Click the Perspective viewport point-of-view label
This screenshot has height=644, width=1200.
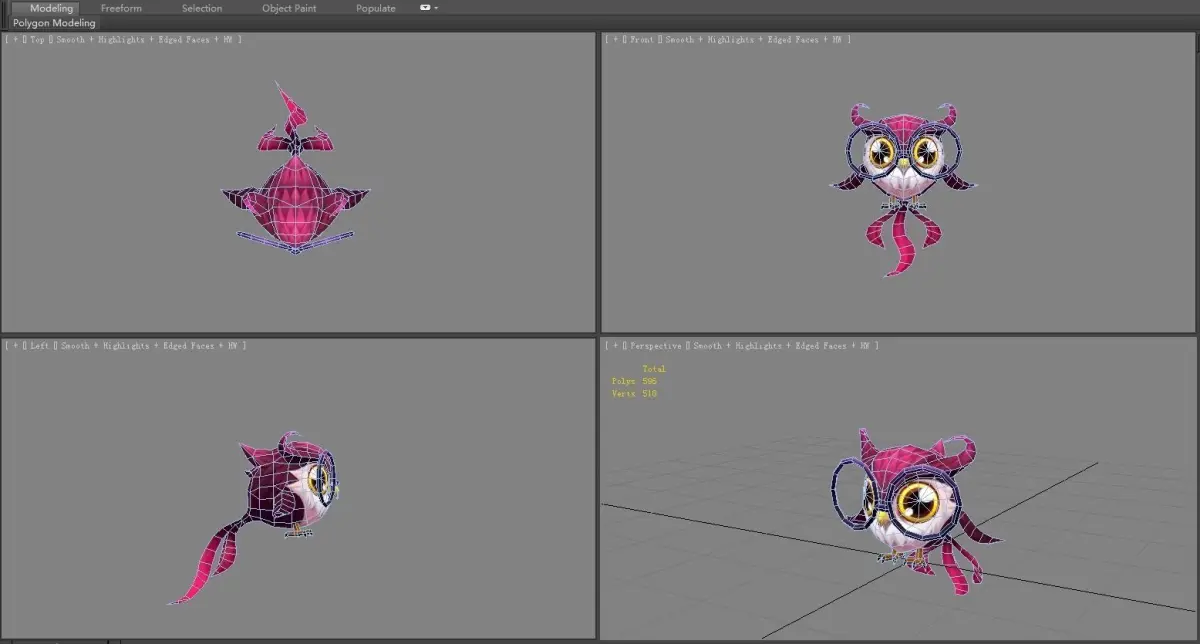pos(656,346)
